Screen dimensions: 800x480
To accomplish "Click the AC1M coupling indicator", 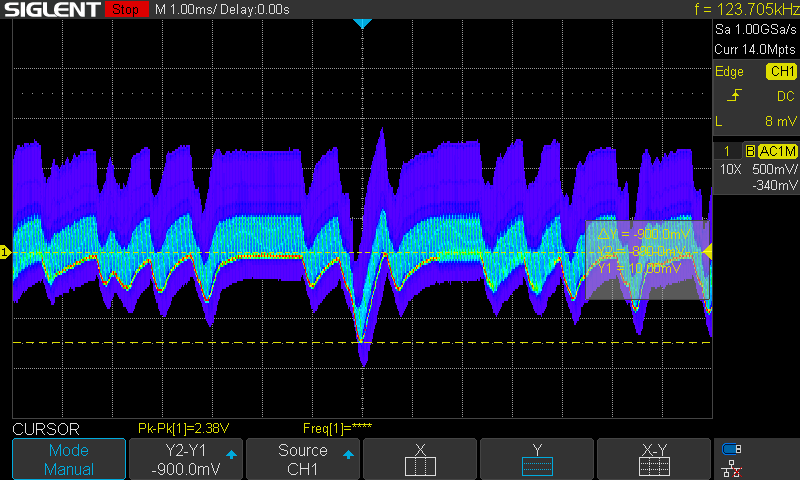I will pyautogui.click(x=777, y=150).
